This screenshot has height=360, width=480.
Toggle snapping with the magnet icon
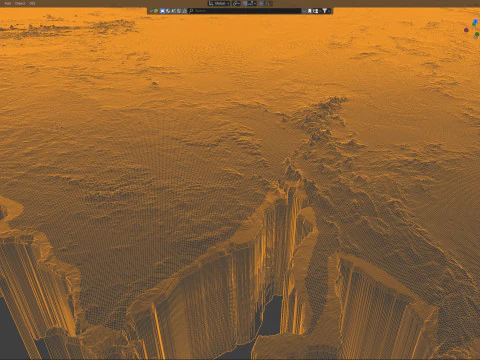(245, 3)
